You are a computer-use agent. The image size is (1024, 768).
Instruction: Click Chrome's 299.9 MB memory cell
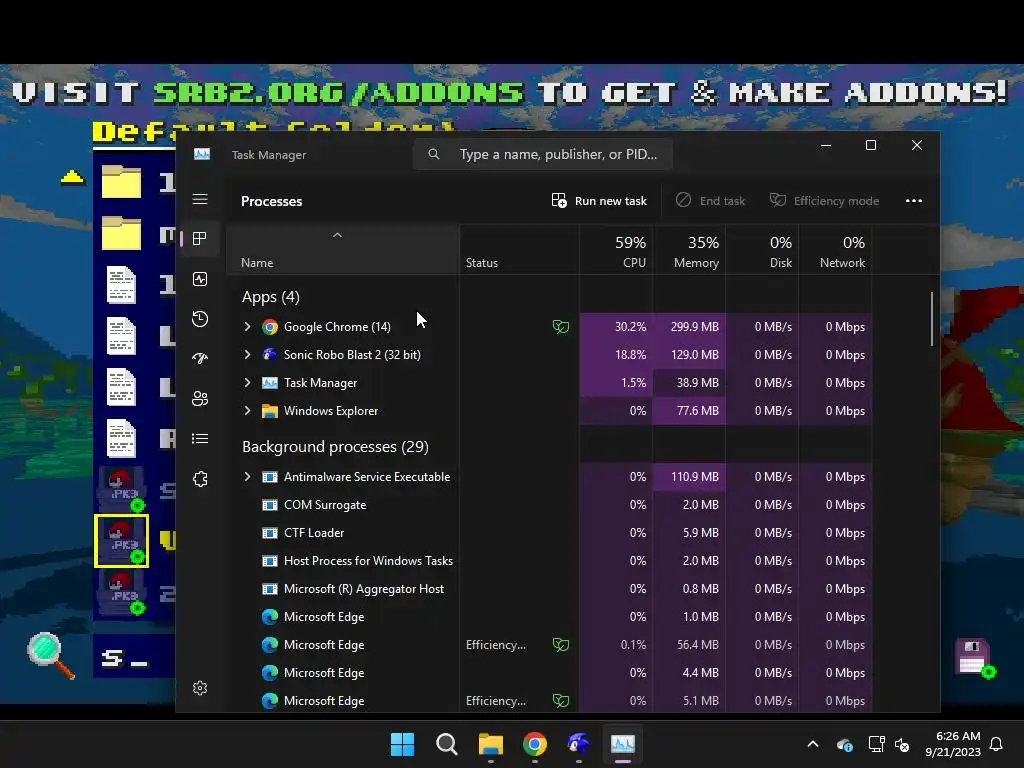[x=689, y=327]
